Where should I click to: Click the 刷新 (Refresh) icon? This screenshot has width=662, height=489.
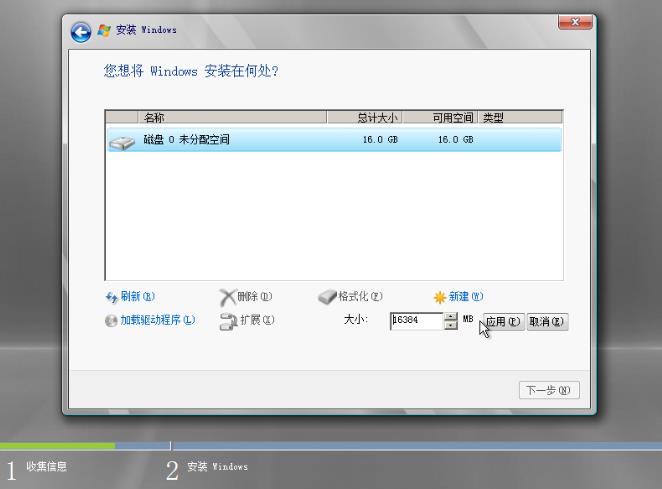point(112,297)
